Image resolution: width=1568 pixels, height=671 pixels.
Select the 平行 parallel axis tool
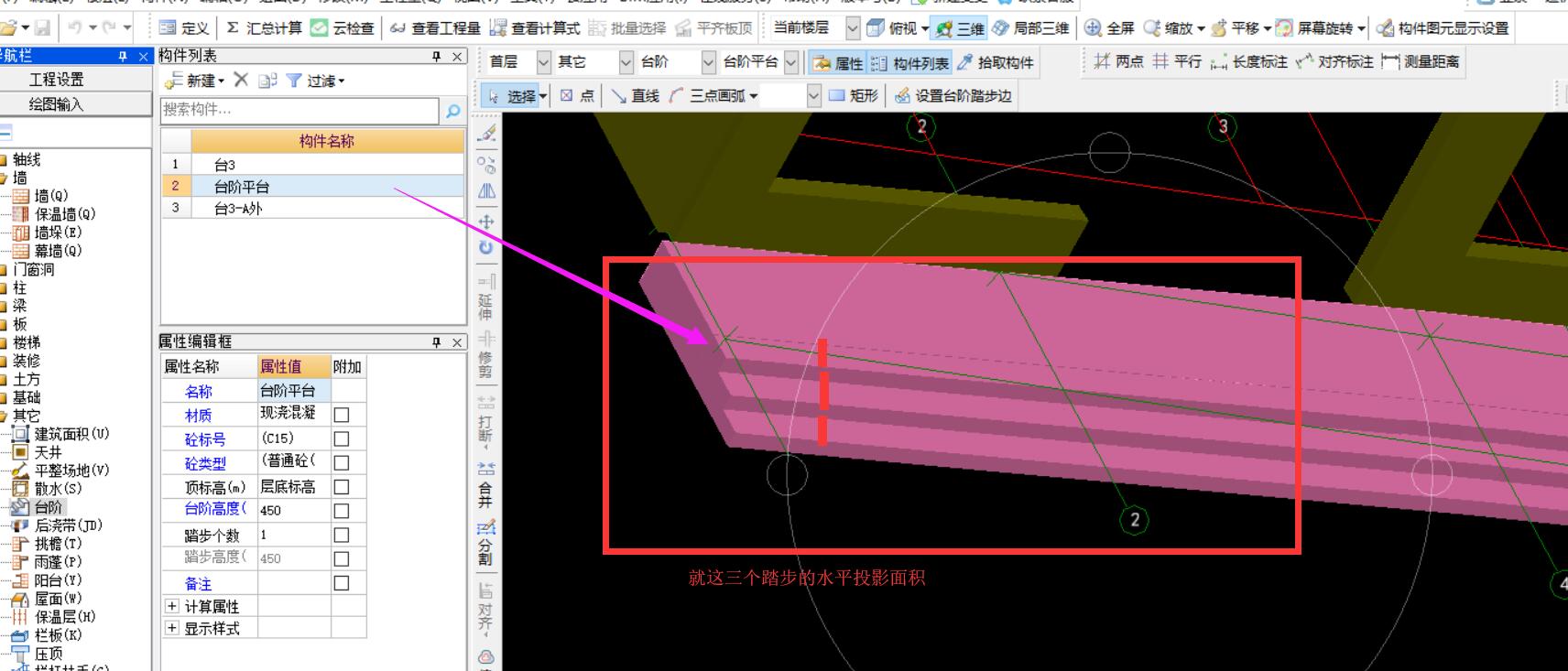coord(1177,61)
